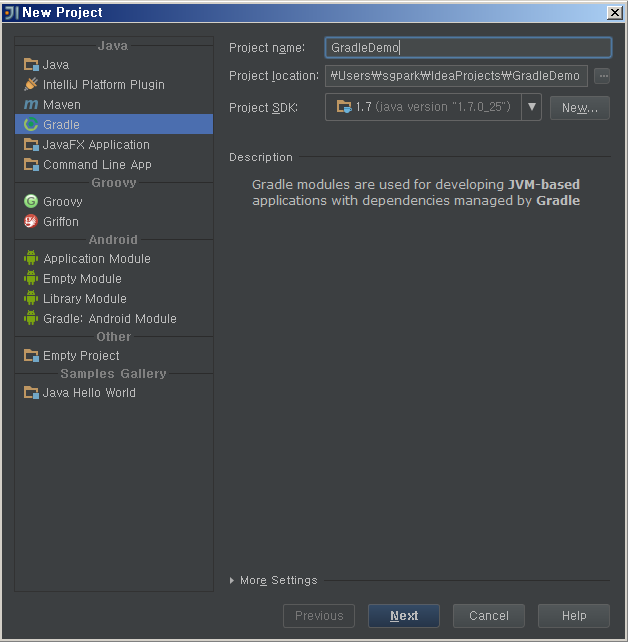Click the Project location label
The image size is (628, 642).
(273, 76)
